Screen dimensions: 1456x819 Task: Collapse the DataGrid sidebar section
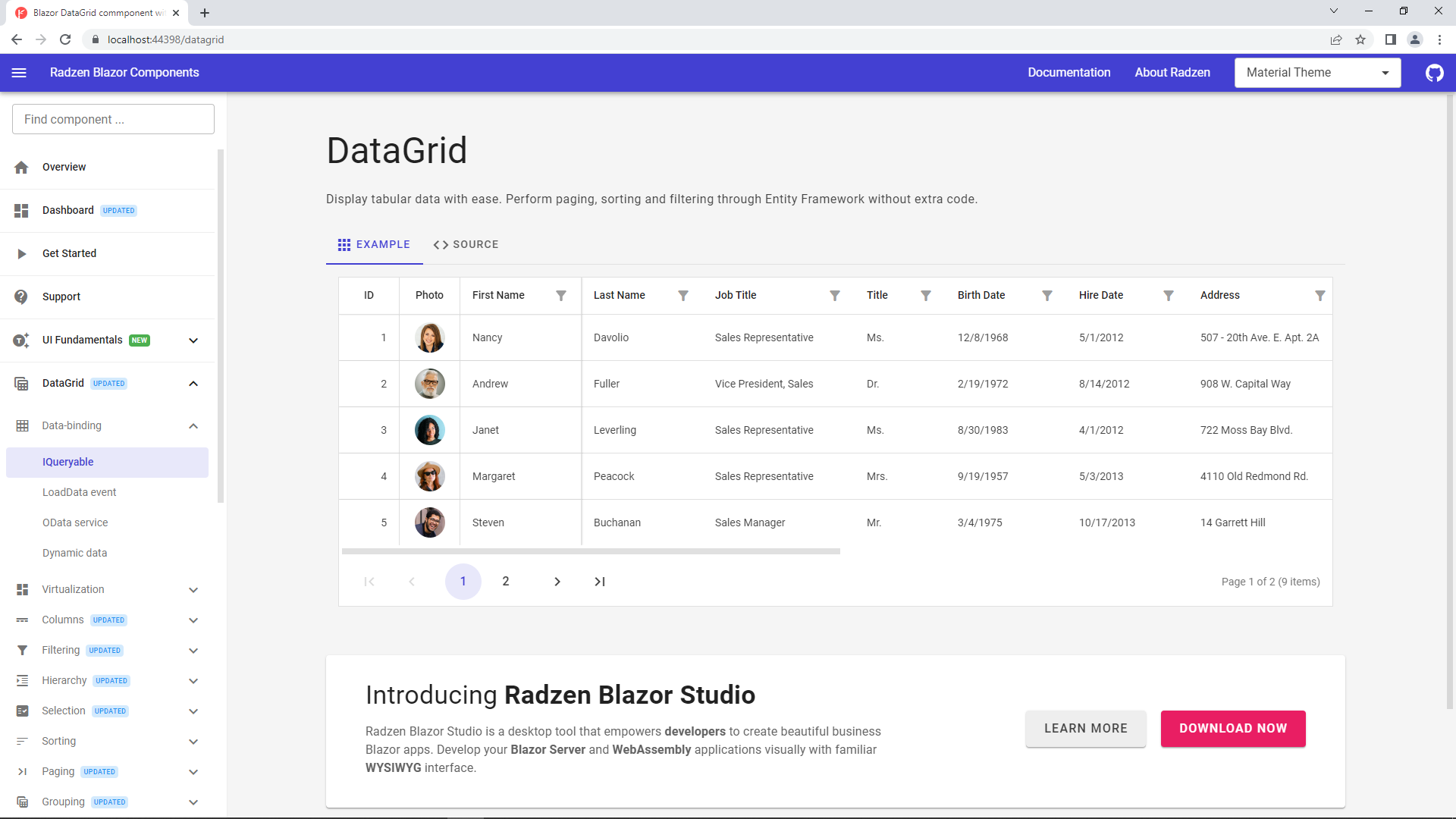coord(193,384)
